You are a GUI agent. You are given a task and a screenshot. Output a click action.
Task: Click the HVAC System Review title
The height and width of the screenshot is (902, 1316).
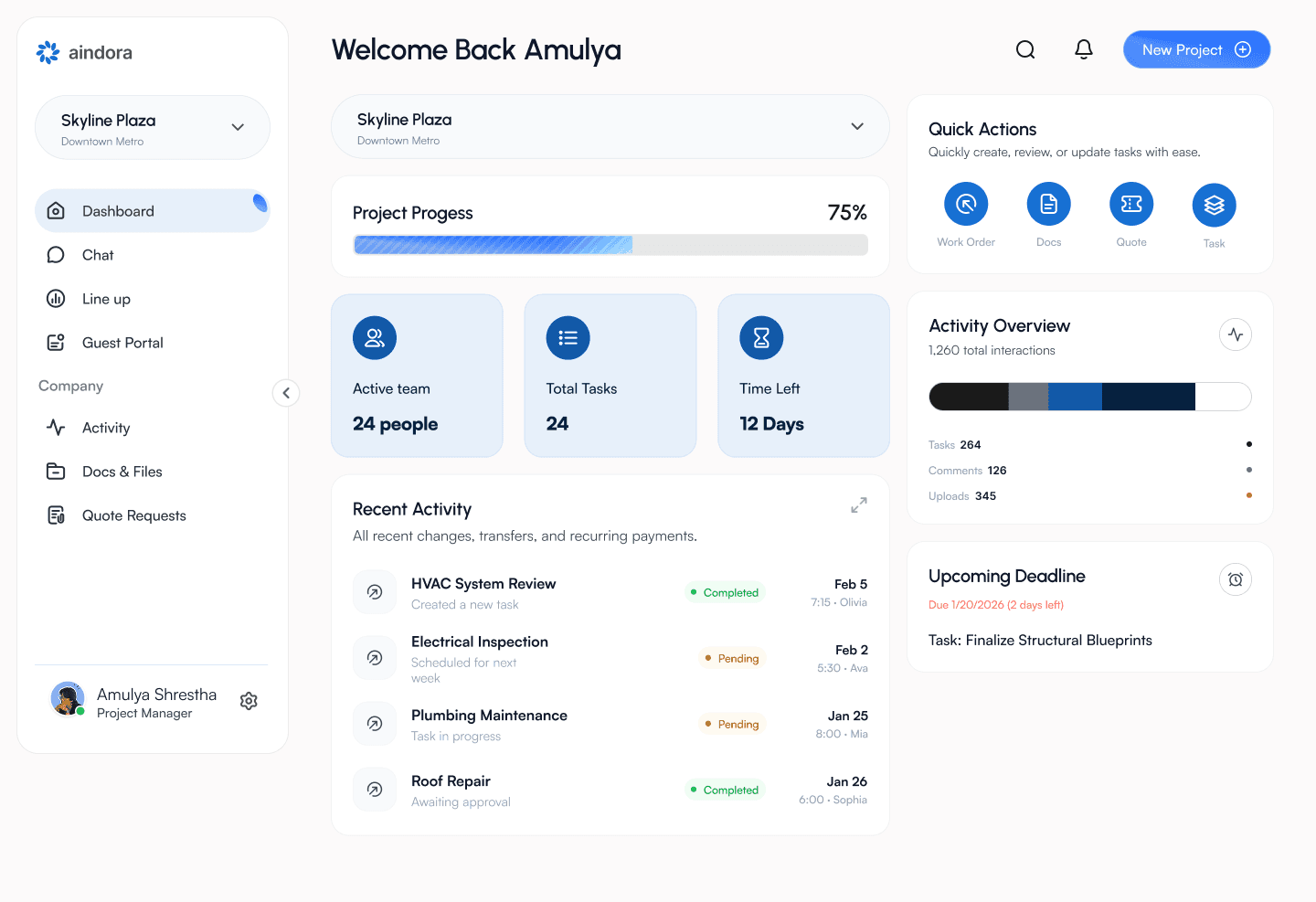[x=483, y=584]
